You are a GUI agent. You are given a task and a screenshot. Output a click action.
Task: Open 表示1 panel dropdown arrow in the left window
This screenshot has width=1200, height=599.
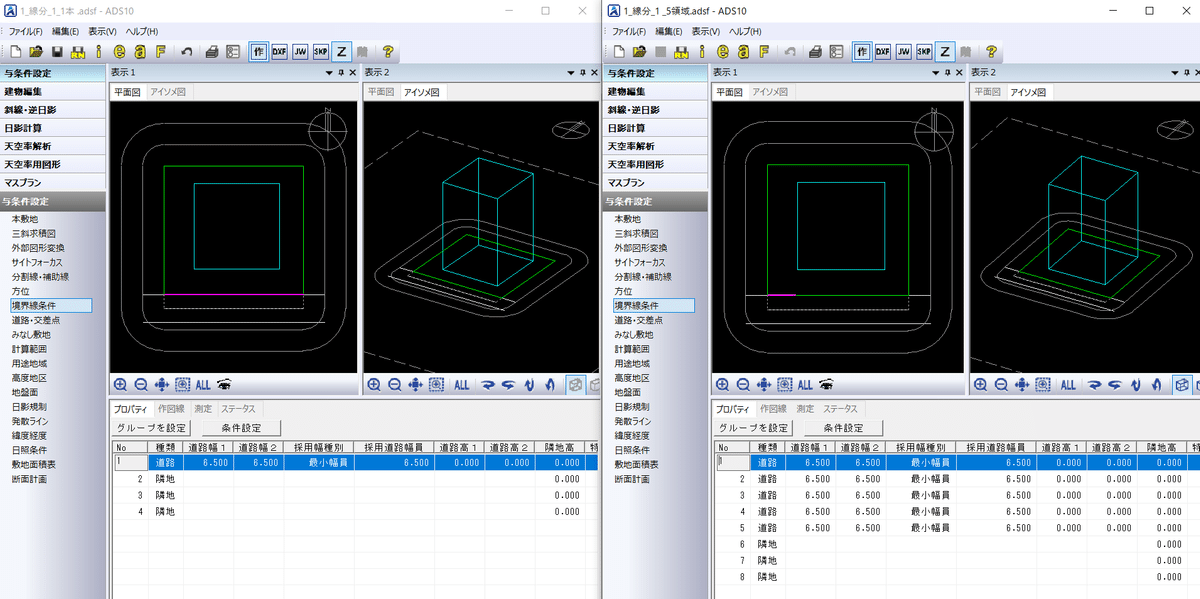point(329,73)
